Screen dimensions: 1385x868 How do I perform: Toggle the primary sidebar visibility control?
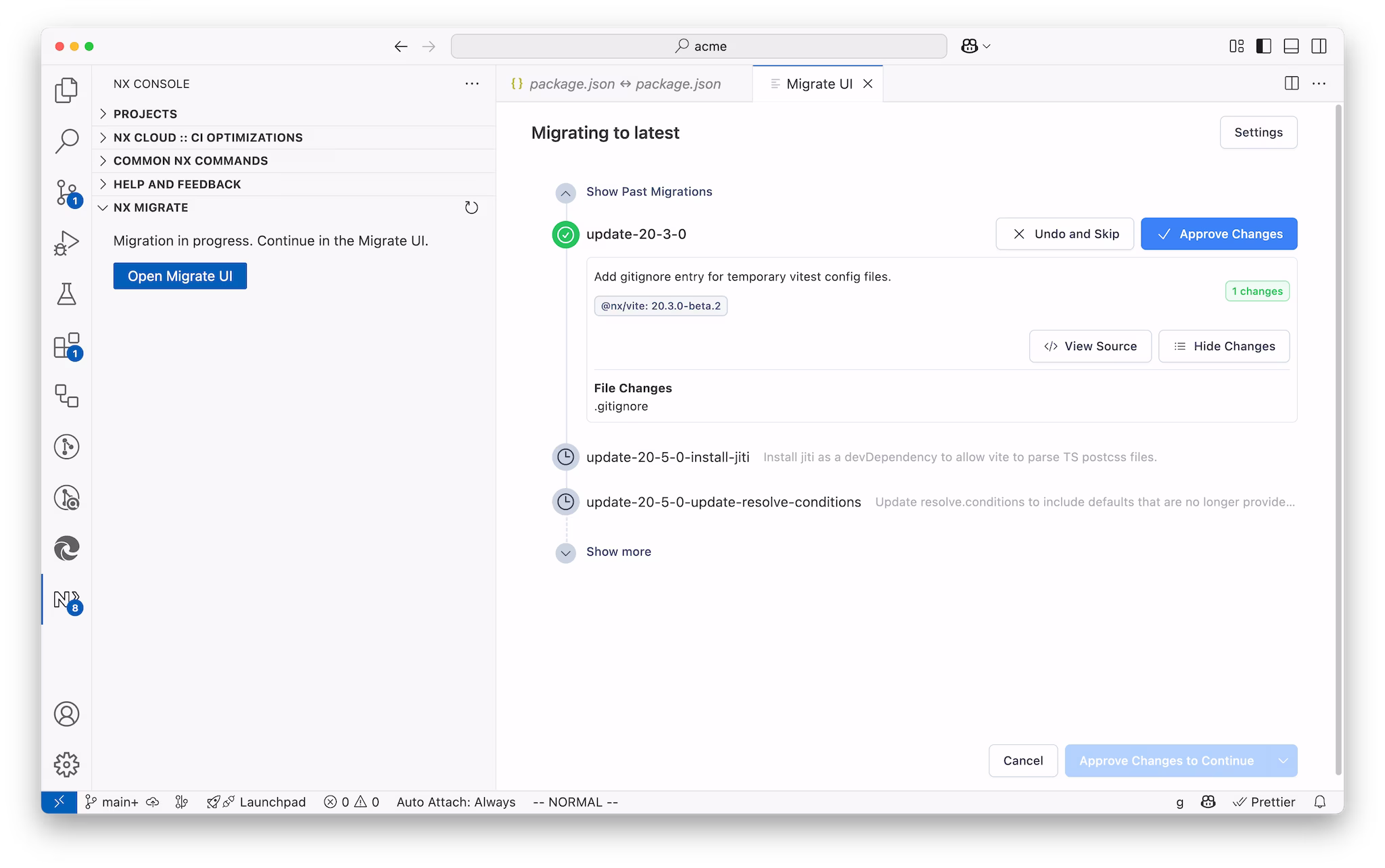coord(1264,45)
